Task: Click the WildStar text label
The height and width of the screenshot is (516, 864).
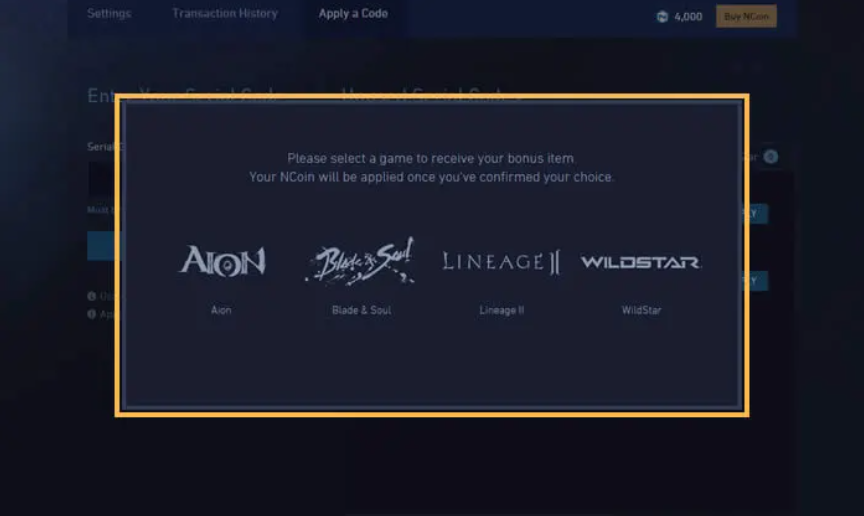Action: pos(641,310)
